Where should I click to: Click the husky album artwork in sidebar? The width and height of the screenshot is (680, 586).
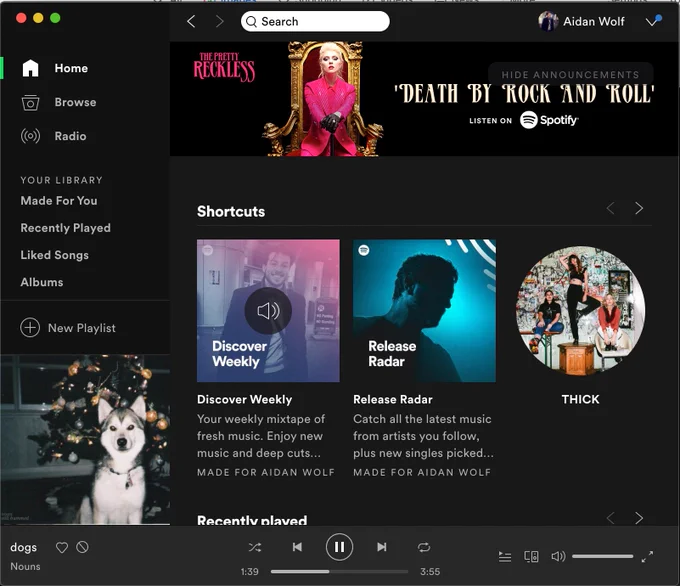(85, 440)
